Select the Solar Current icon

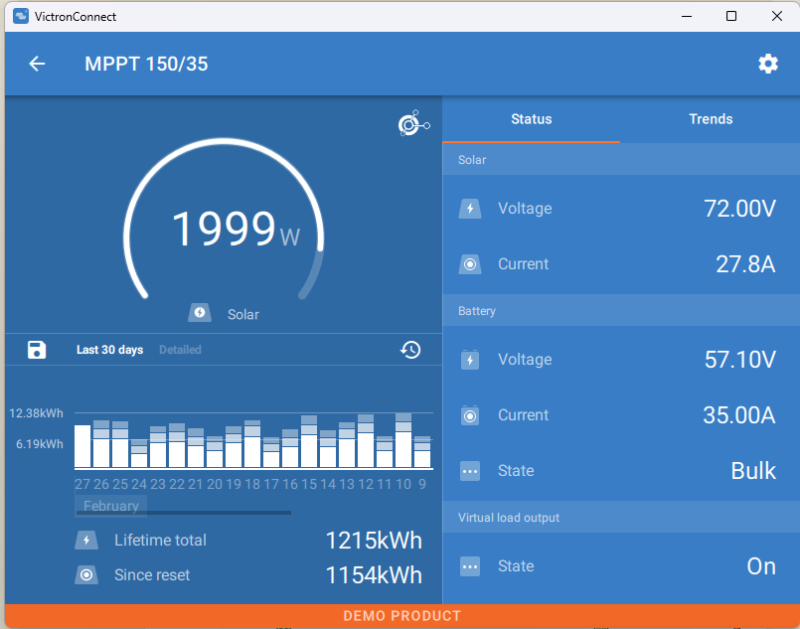(470, 264)
